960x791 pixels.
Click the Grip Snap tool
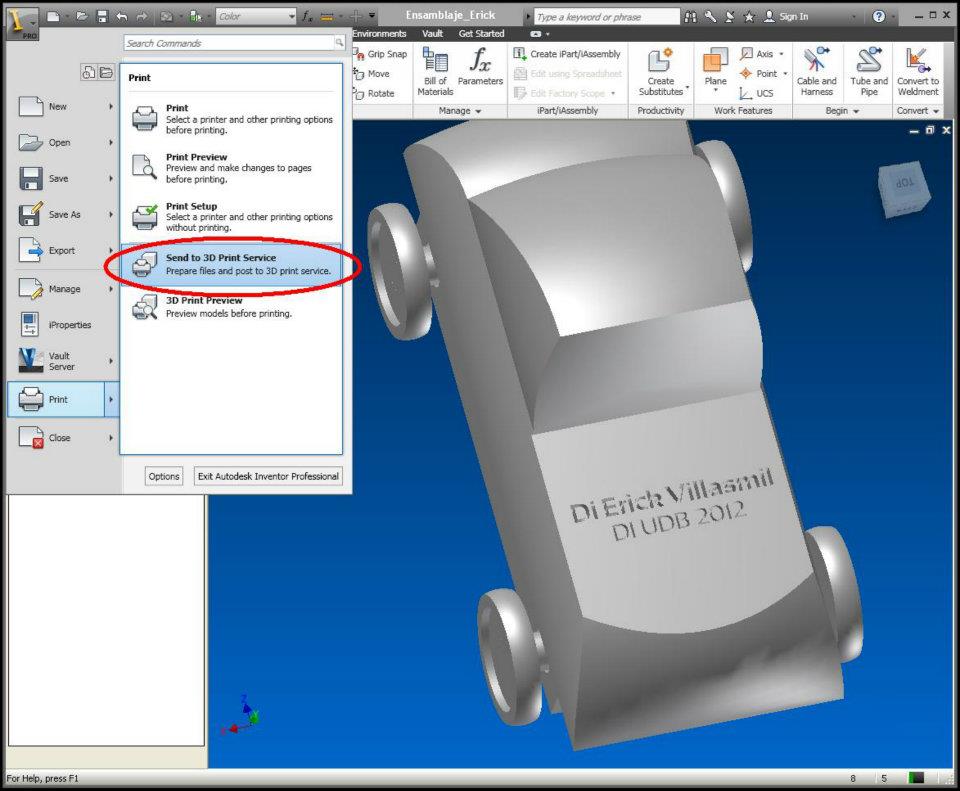[381, 54]
